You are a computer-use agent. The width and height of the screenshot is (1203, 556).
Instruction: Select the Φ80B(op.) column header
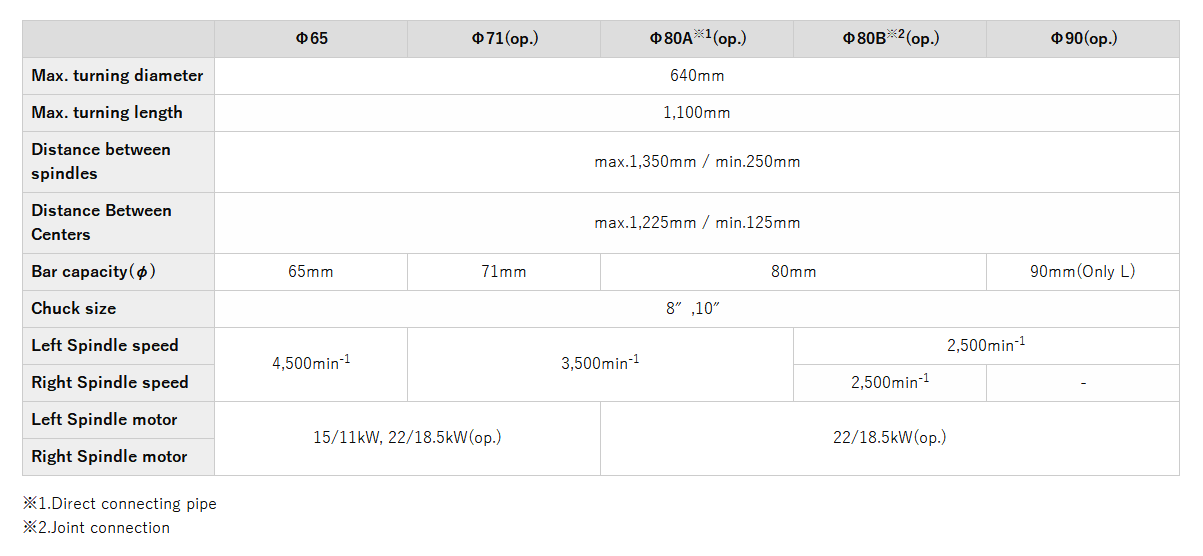890,39
